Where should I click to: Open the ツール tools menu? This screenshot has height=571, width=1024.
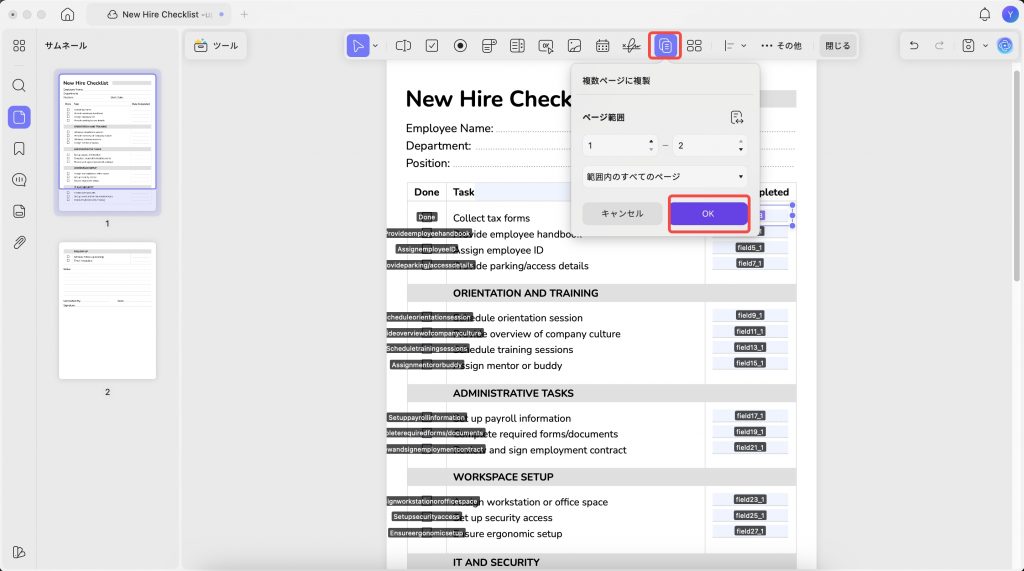click(x=216, y=46)
